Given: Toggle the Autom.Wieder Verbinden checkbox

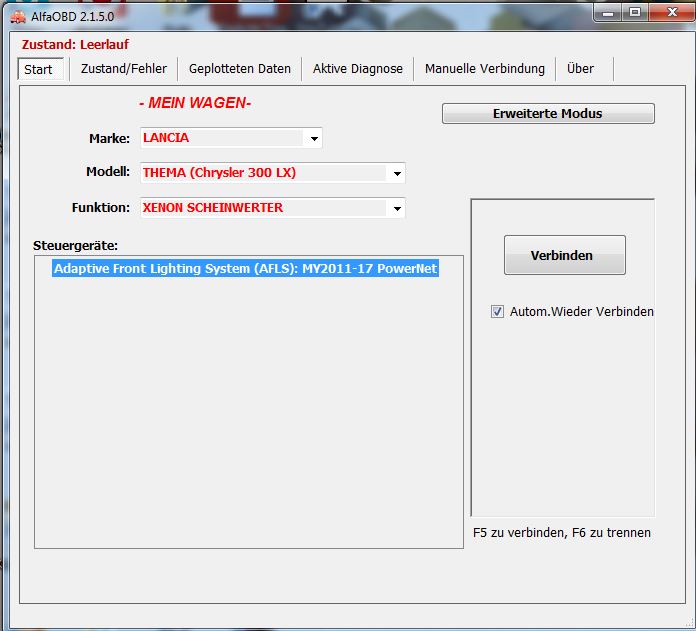Looking at the screenshot, I should coord(497,312).
